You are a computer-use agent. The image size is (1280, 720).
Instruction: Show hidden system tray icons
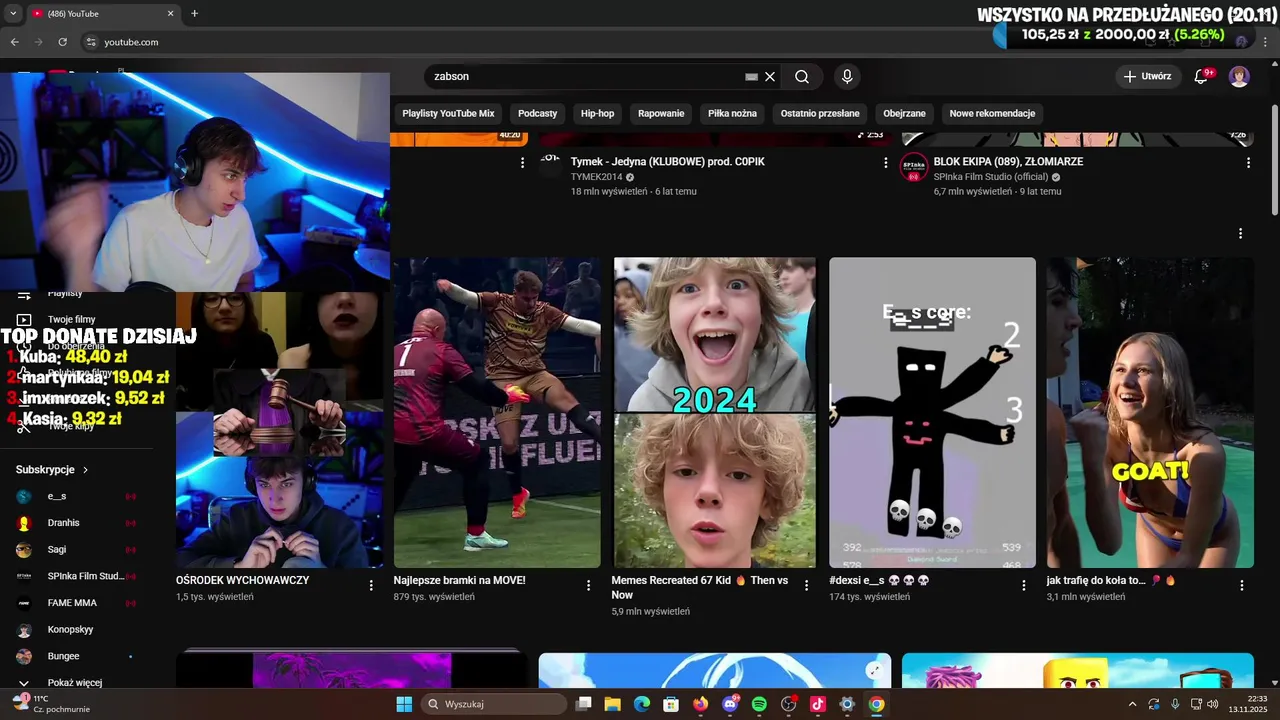[x=1132, y=704]
